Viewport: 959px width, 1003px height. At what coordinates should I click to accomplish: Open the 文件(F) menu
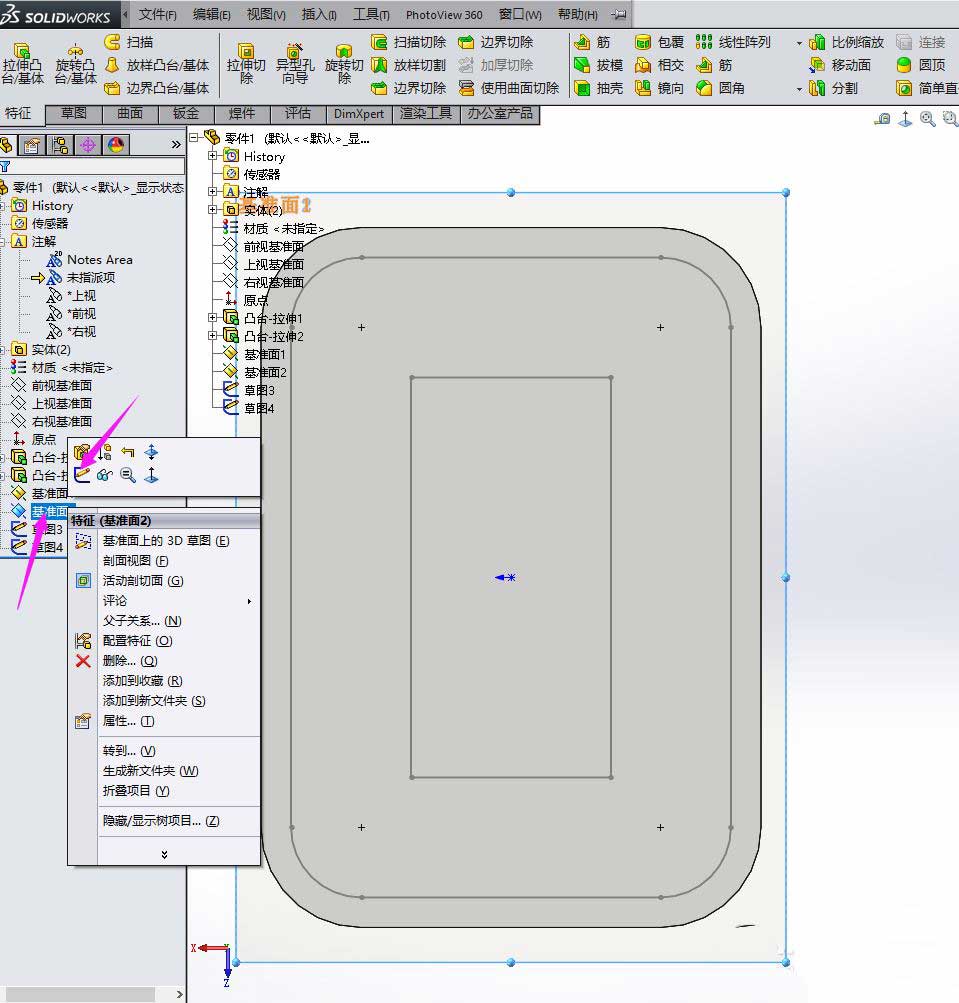(x=157, y=14)
